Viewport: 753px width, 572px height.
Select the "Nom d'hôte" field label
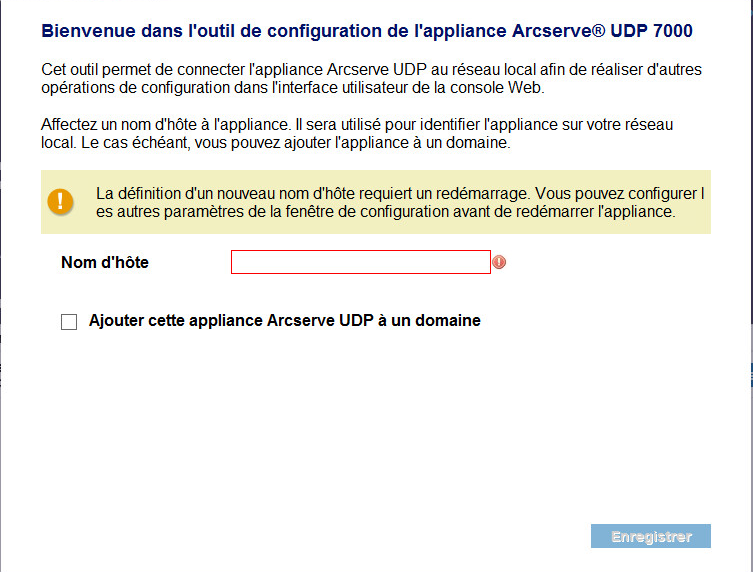[x=105, y=263]
